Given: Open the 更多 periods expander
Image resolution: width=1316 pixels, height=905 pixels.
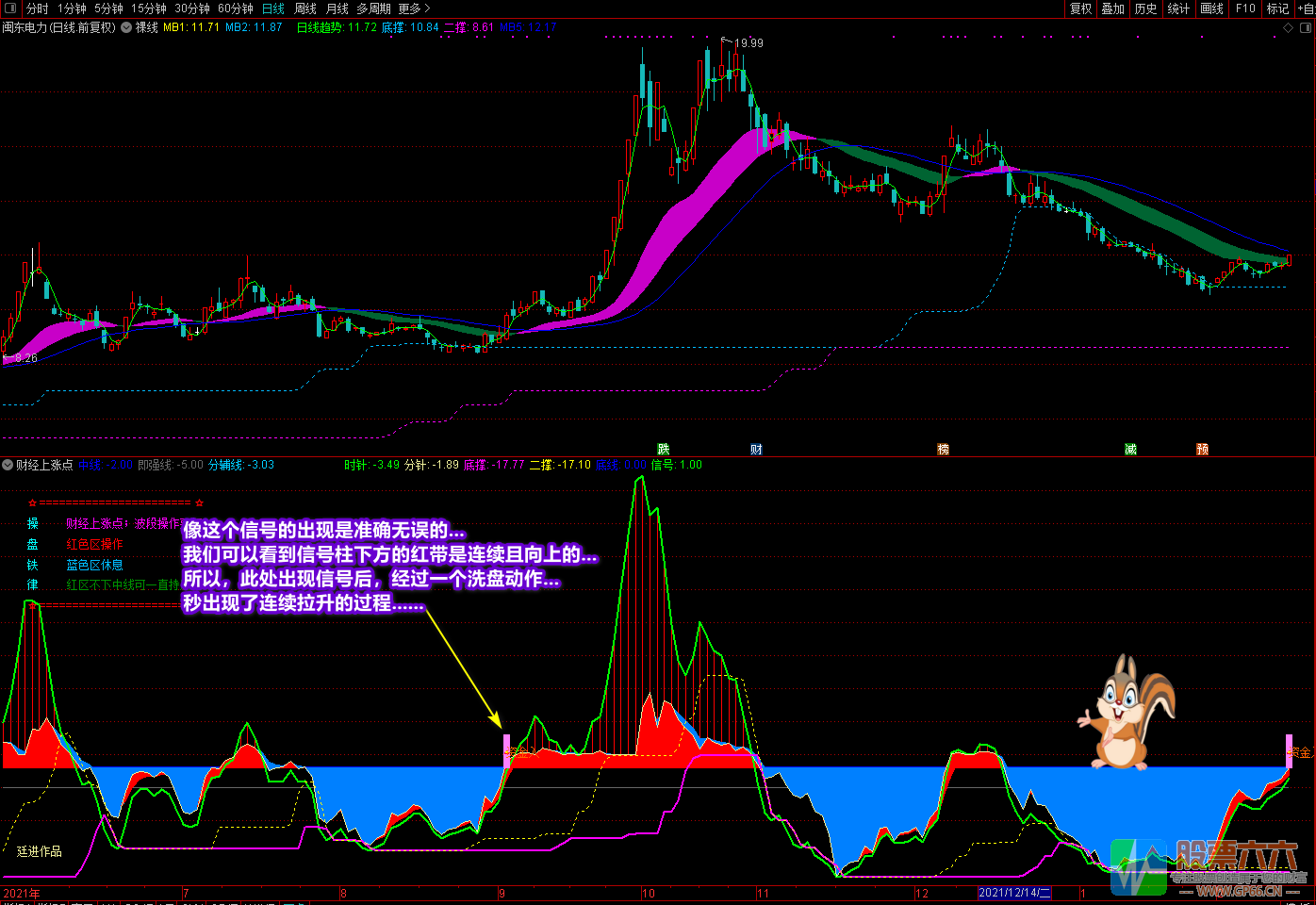Looking at the screenshot, I should [x=414, y=8].
